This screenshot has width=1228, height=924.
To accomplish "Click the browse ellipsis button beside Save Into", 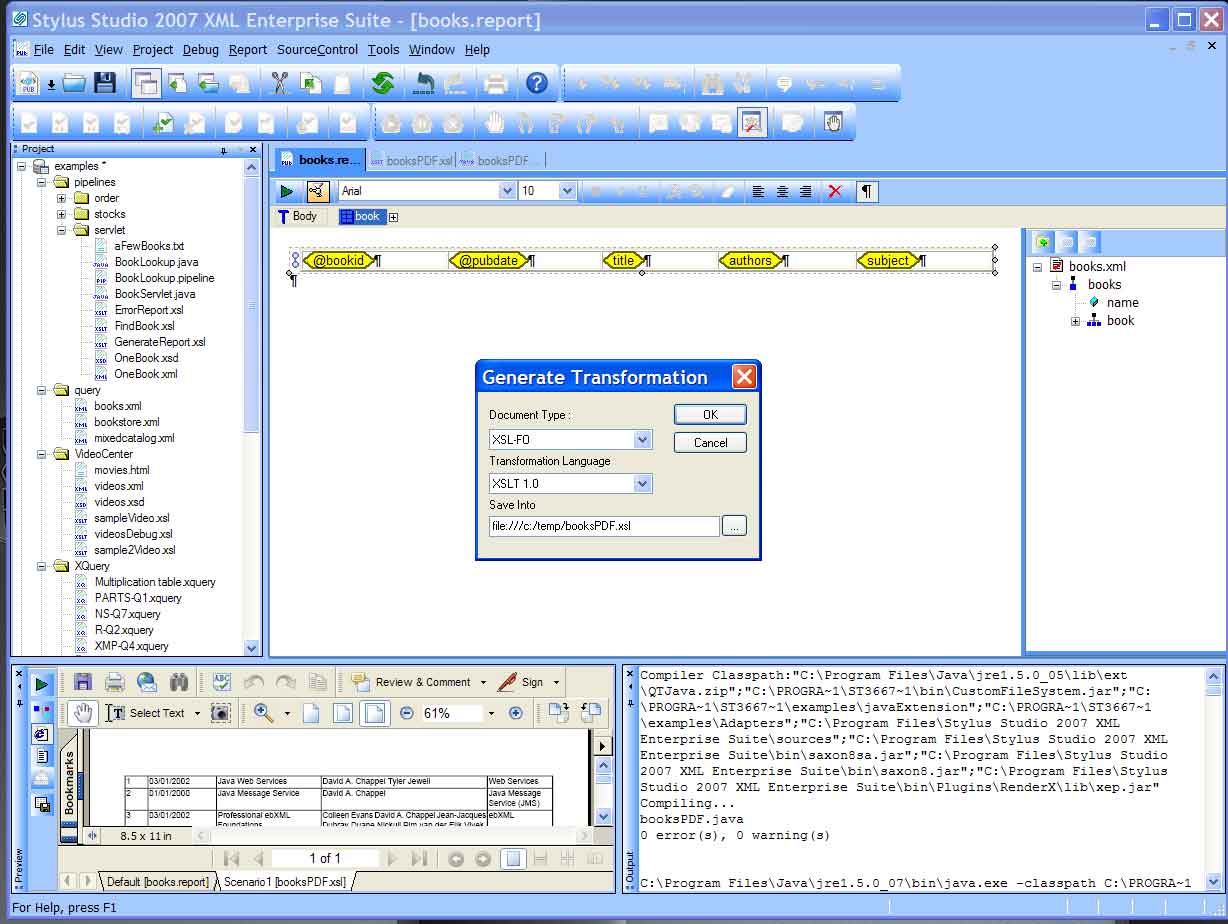I will click(734, 526).
